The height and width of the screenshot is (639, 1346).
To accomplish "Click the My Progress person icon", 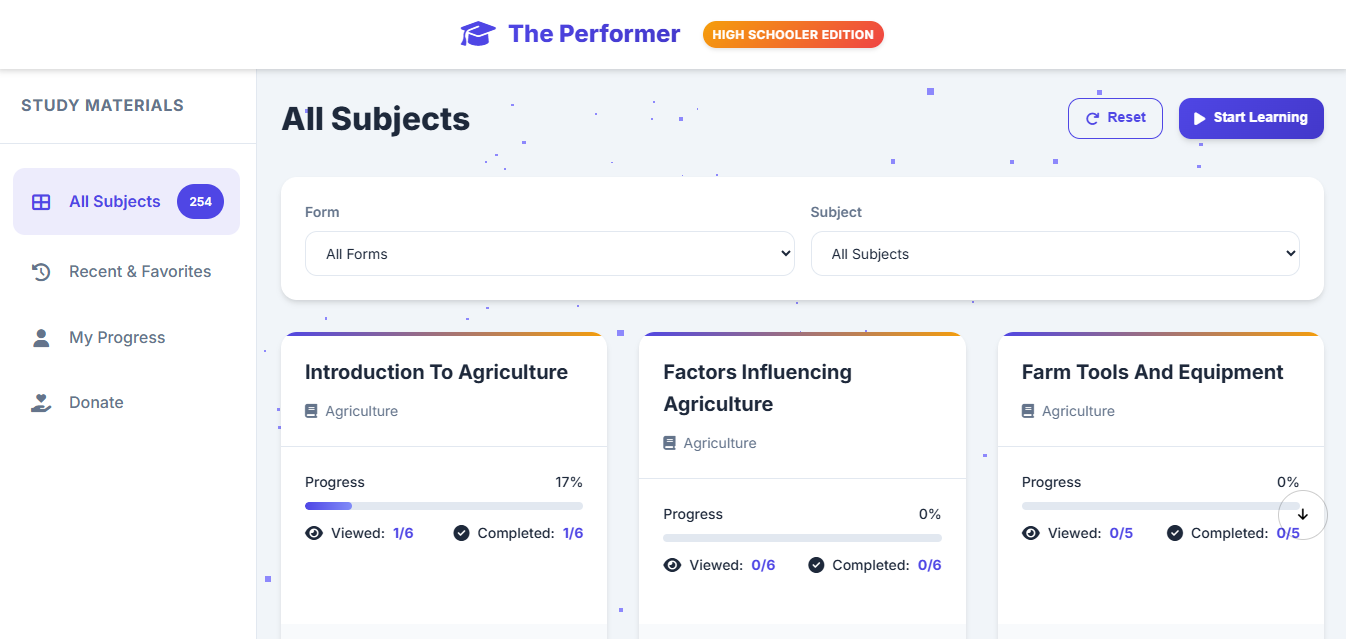I will click(41, 338).
